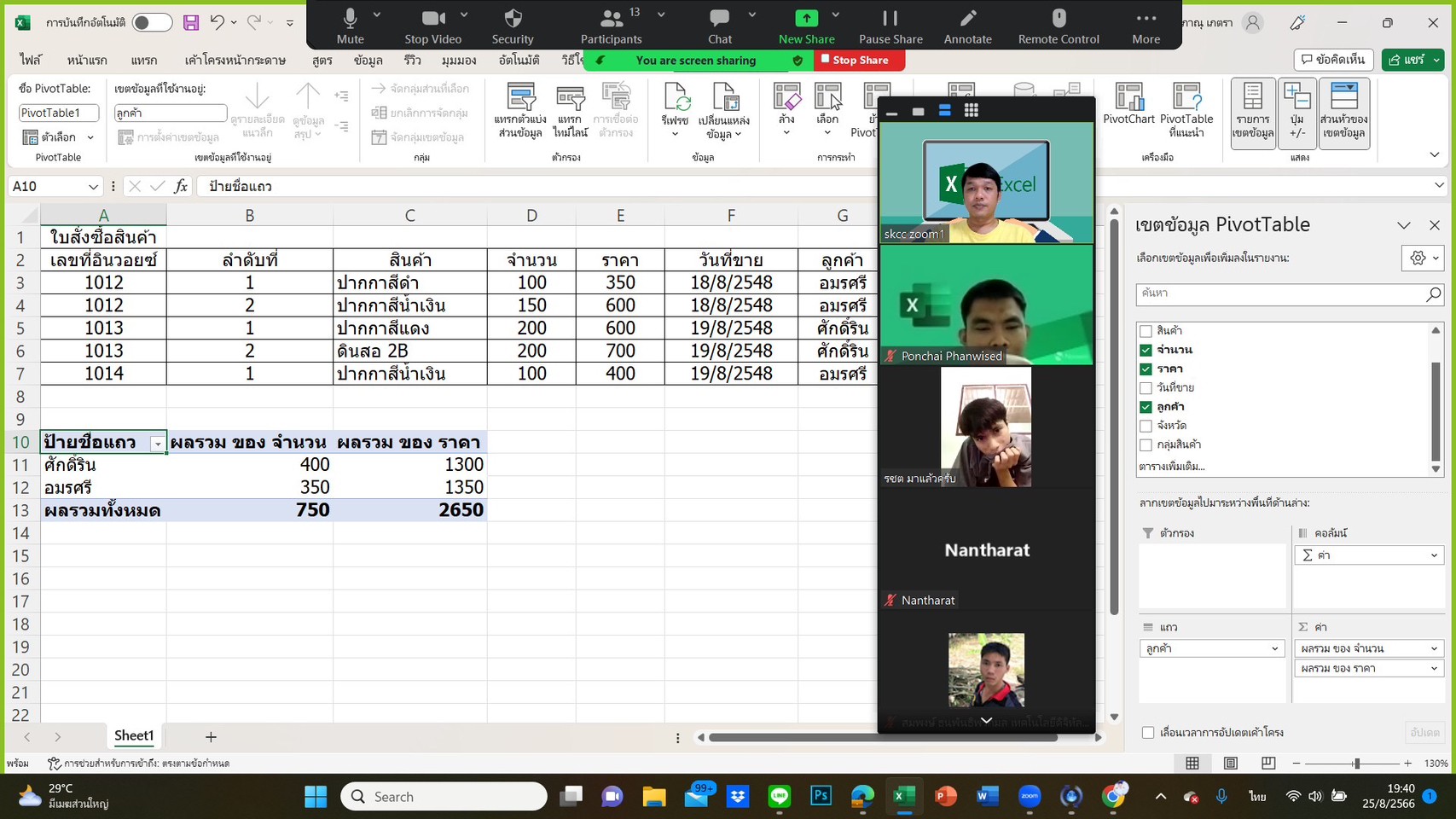Uncheck the จำนวน field checkbox
The height and width of the screenshot is (819, 1456).
(x=1146, y=350)
